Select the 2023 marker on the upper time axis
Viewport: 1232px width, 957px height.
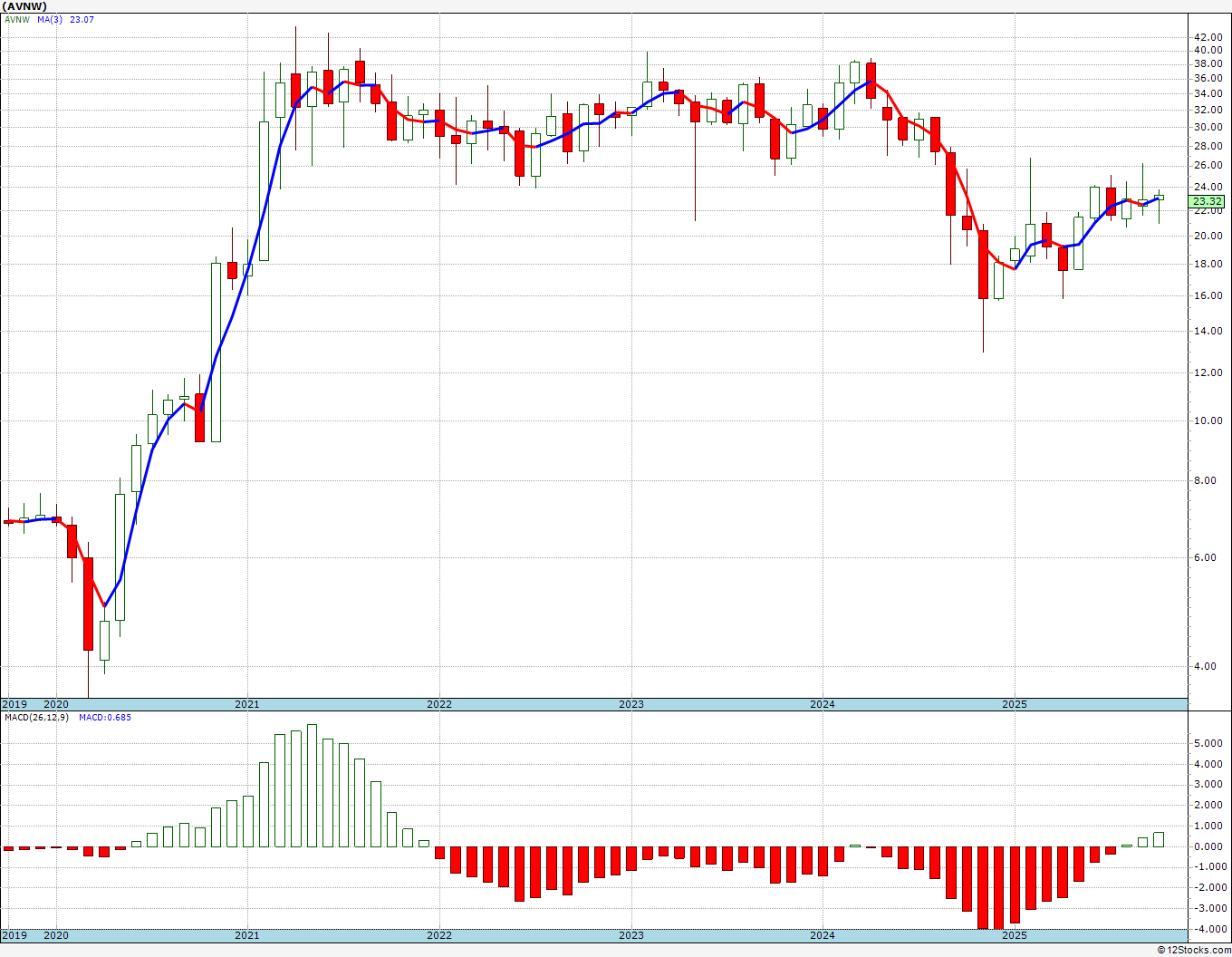(630, 704)
